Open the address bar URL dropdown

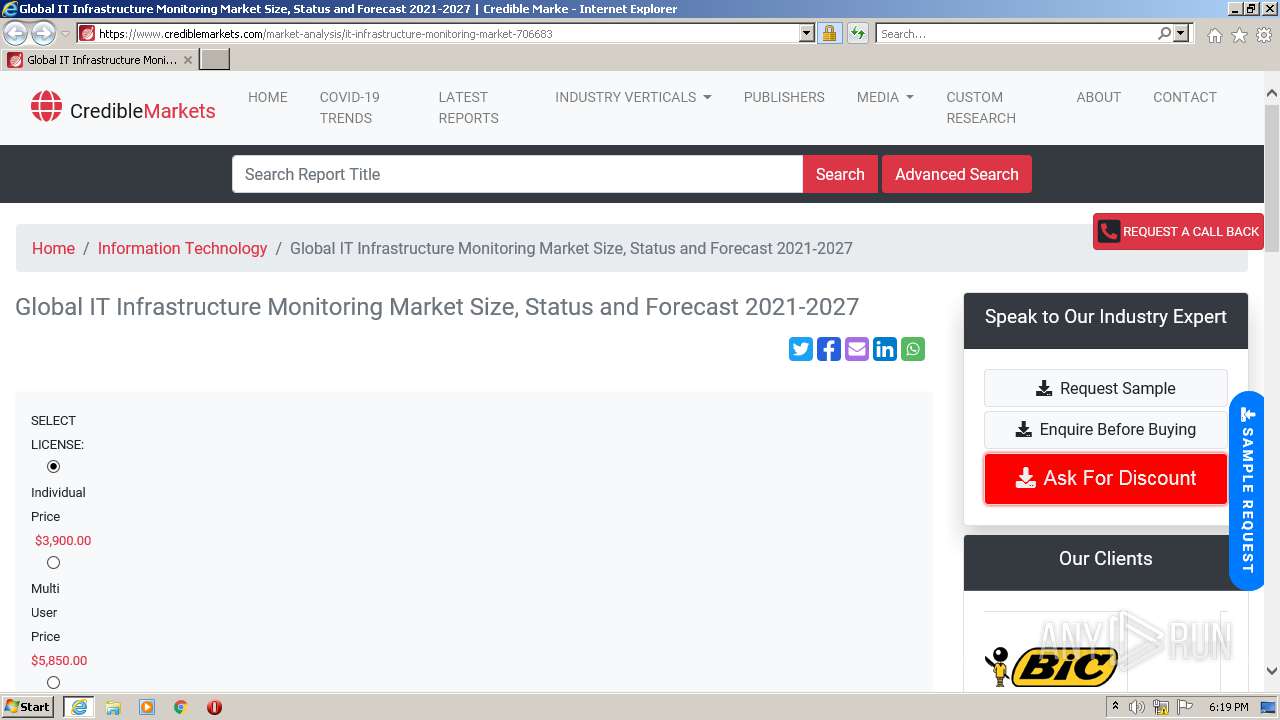[x=807, y=33]
